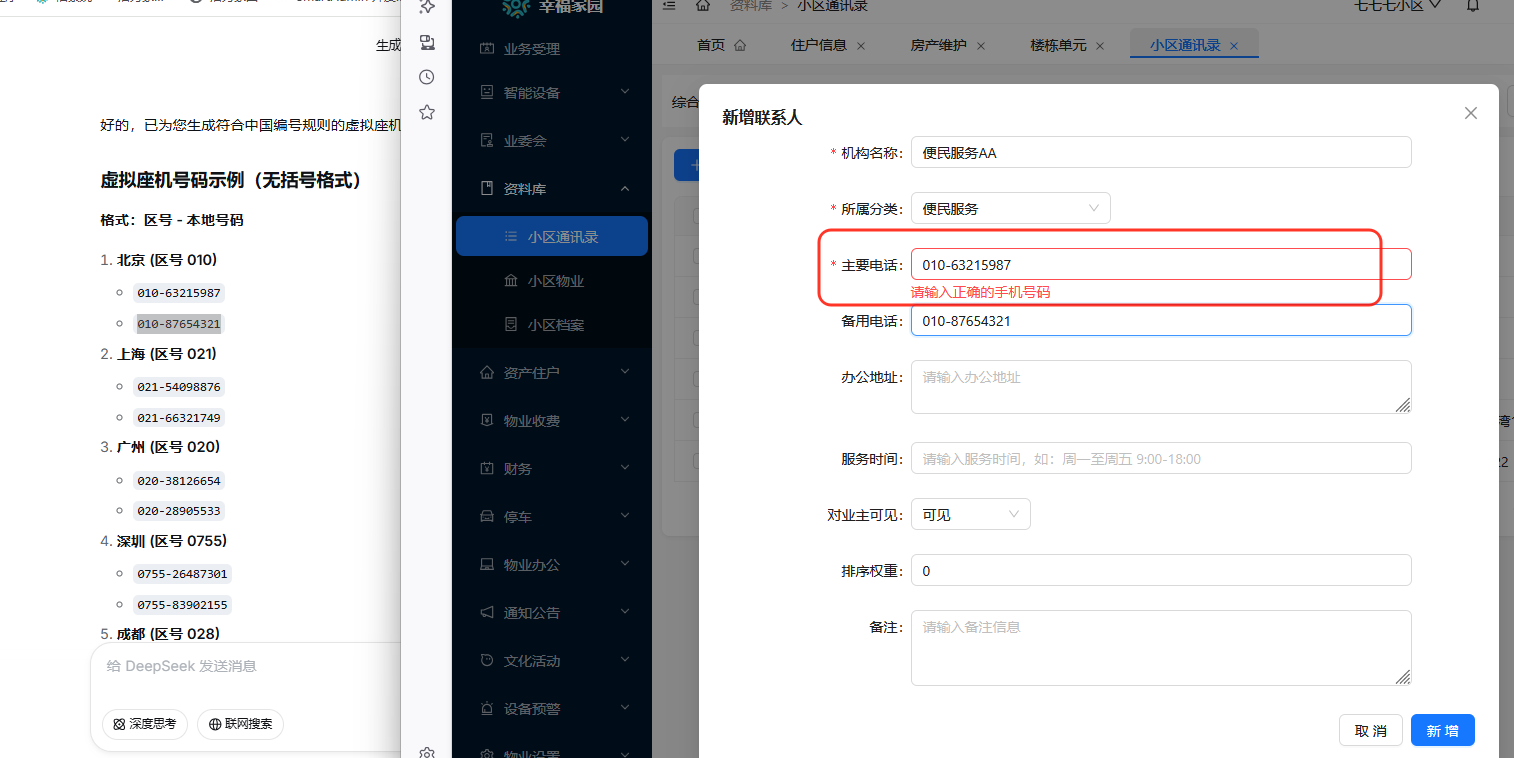The width and height of the screenshot is (1514, 758).
Task: Click the 排序权重 input field
Action: [x=1160, y=570]
